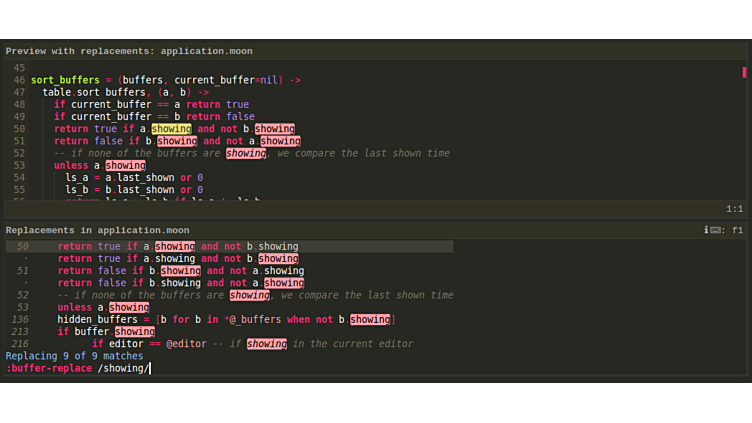Click the keyboard help icon beside f1
This screenshot has width=752, height=423.
[x=716, y=230]
